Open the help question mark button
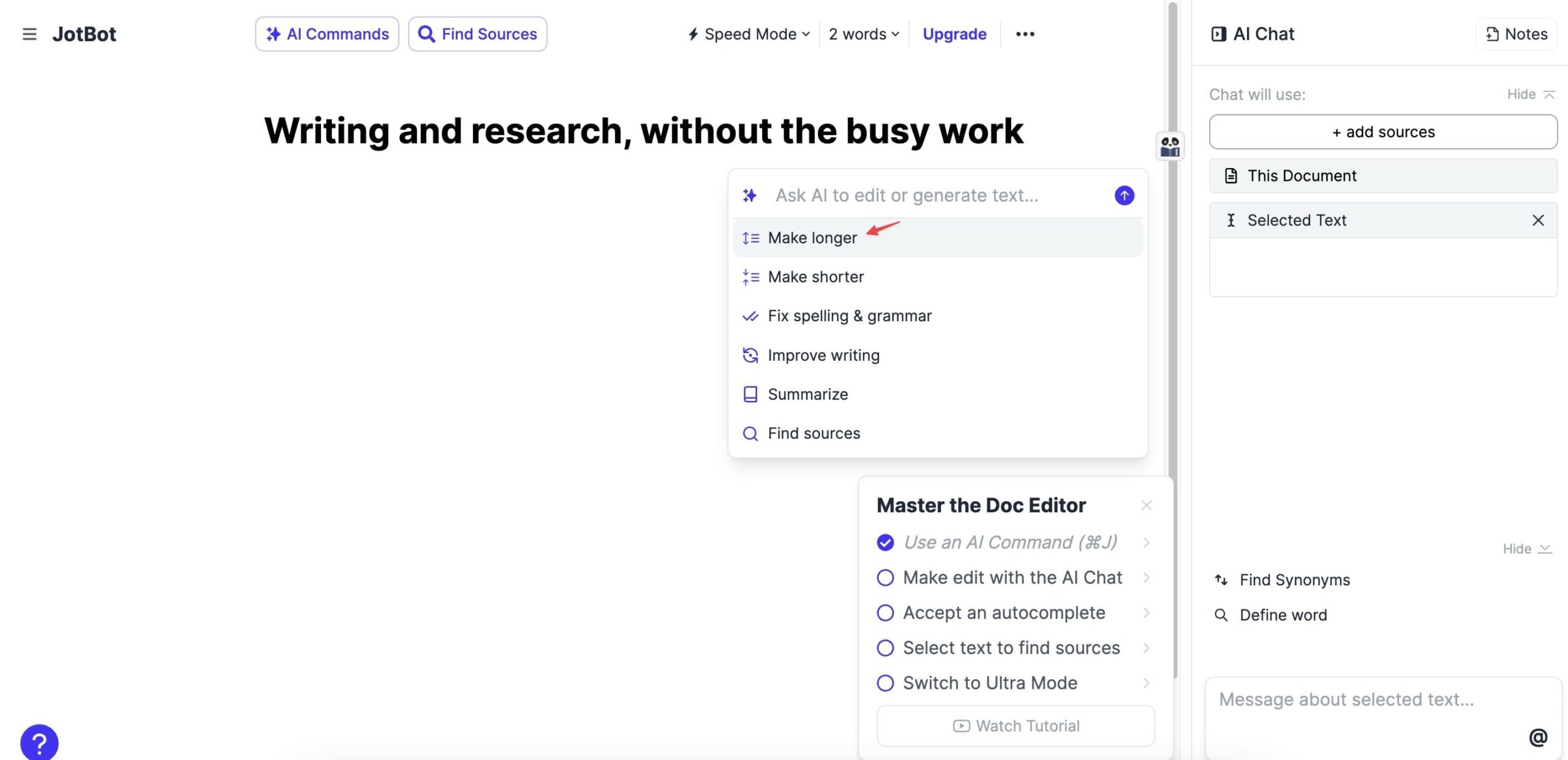Screen dimensions: 1568x760 pos(39,743)
